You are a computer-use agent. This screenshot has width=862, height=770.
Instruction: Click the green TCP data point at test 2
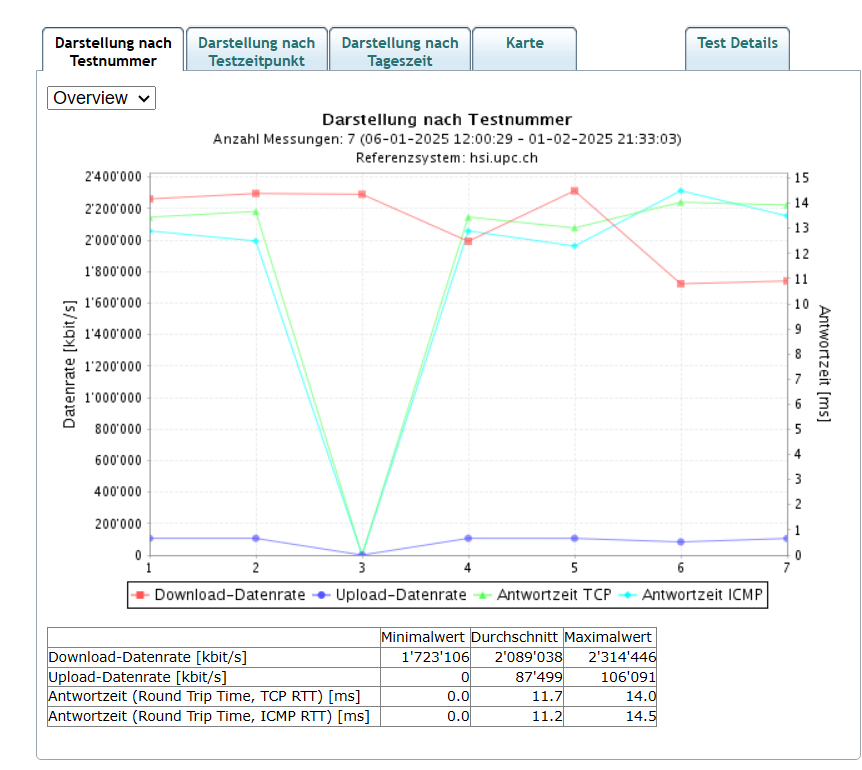coord(256,212)
